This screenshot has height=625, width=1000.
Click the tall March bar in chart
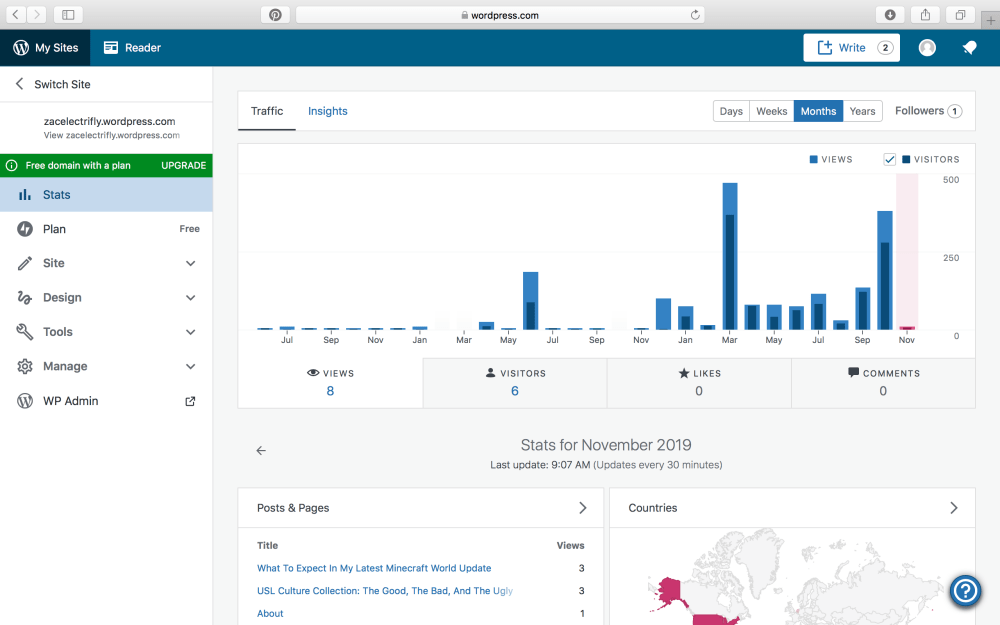pyautogui.click(x=730, y=256)
